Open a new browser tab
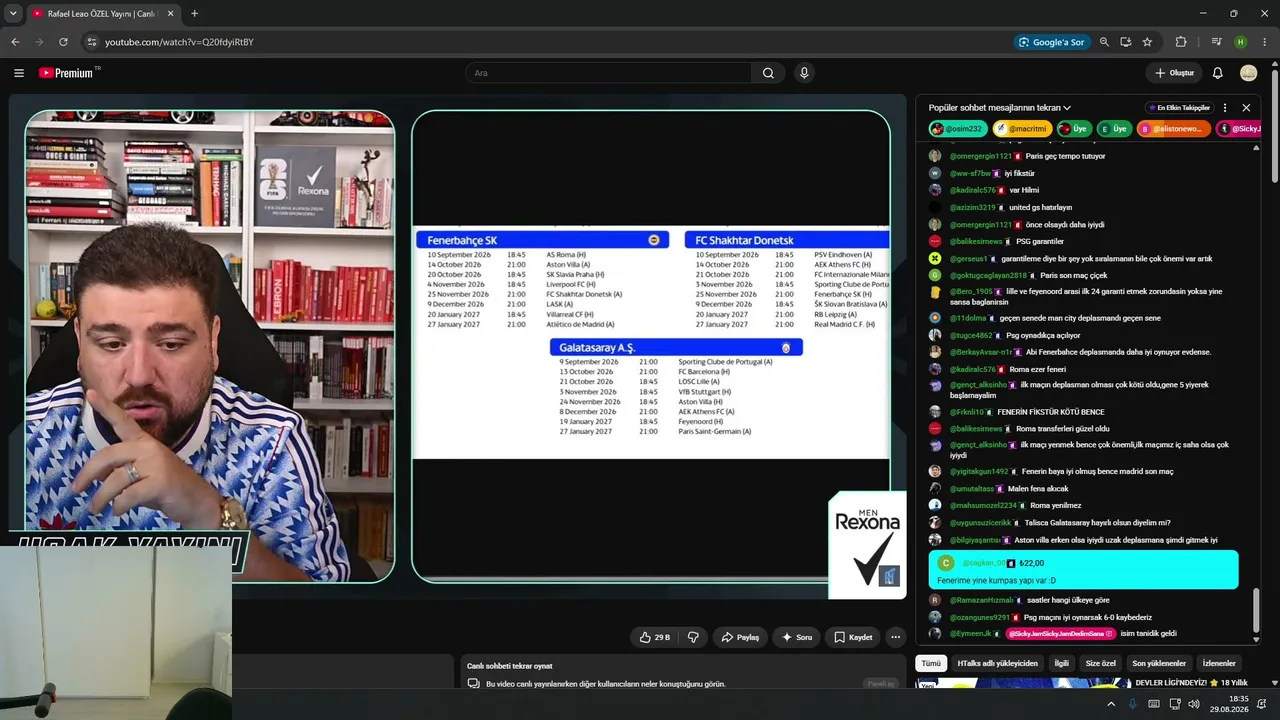 pyautogui.click(x=194, y=14)
